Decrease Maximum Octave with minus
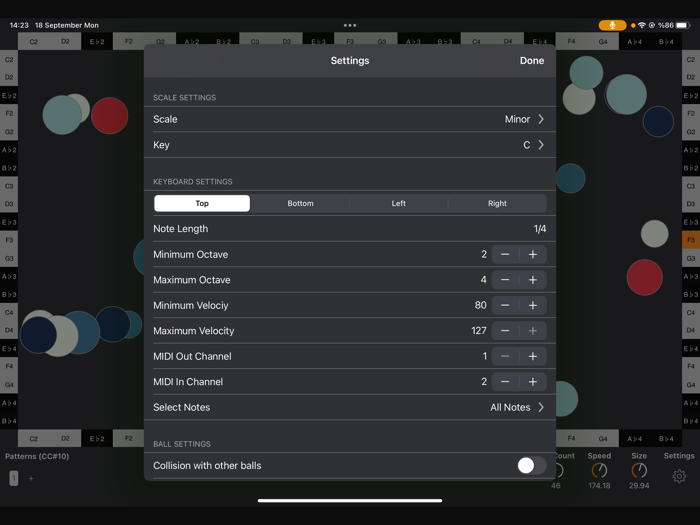The width and height of the screenshot is (700, 525). tap(505, 280)
